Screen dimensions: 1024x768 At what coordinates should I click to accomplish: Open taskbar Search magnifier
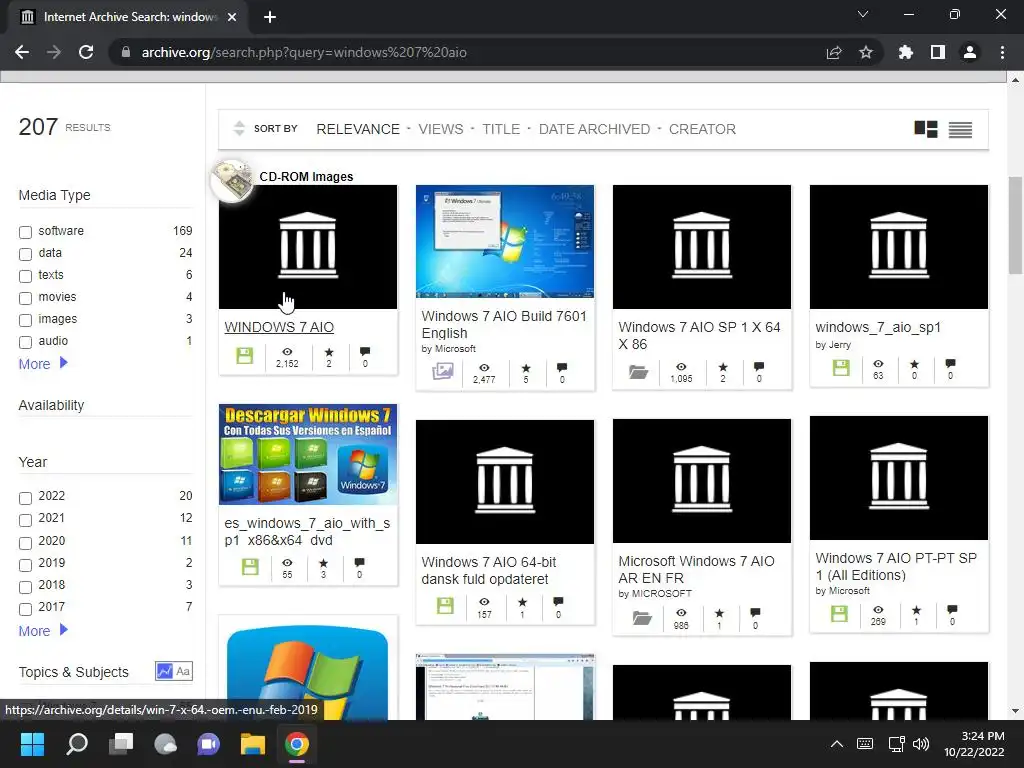coord(77,744)
